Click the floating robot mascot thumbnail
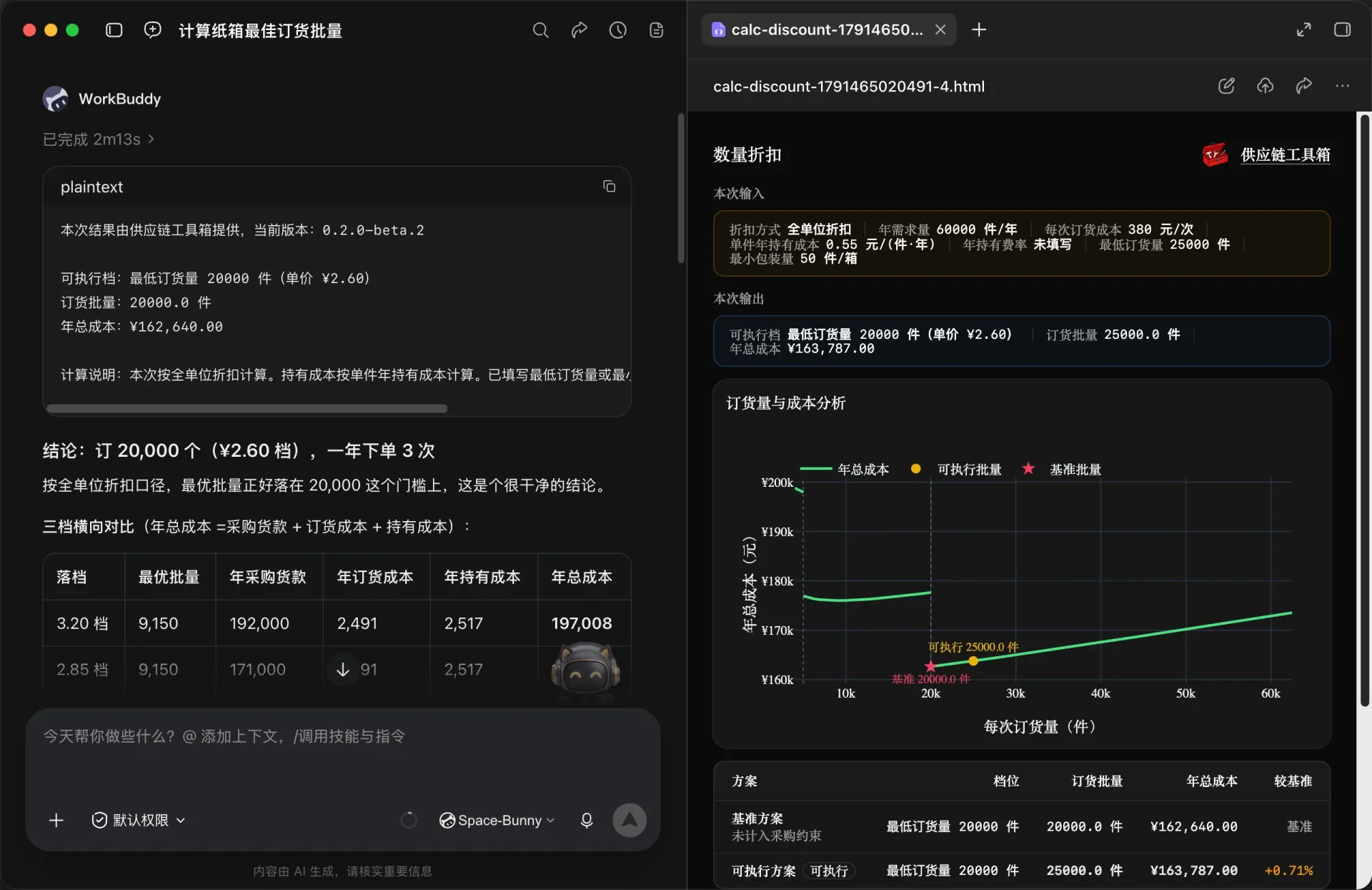Screen dimensions: 1372x890 pyautogui.click(x=585, y=668)
